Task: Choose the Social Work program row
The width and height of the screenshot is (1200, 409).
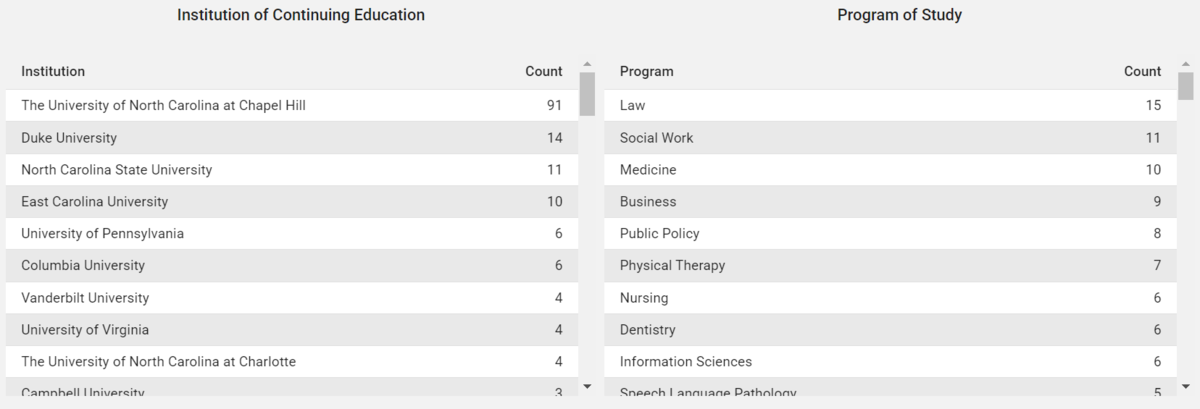Action: pos(891,138)
